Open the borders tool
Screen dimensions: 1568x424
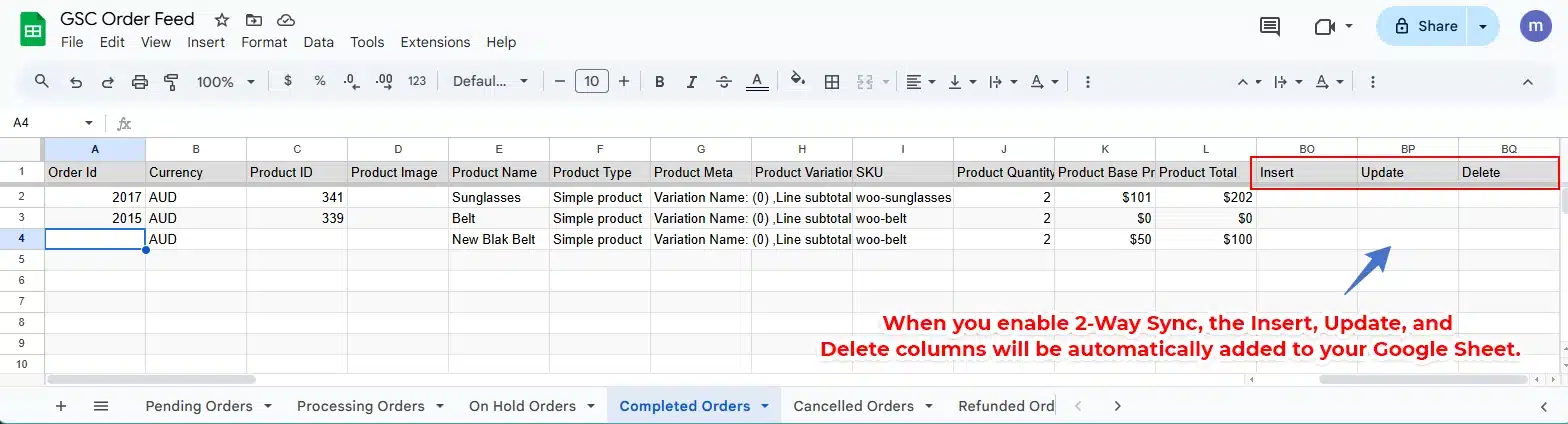tap(831, 82)
